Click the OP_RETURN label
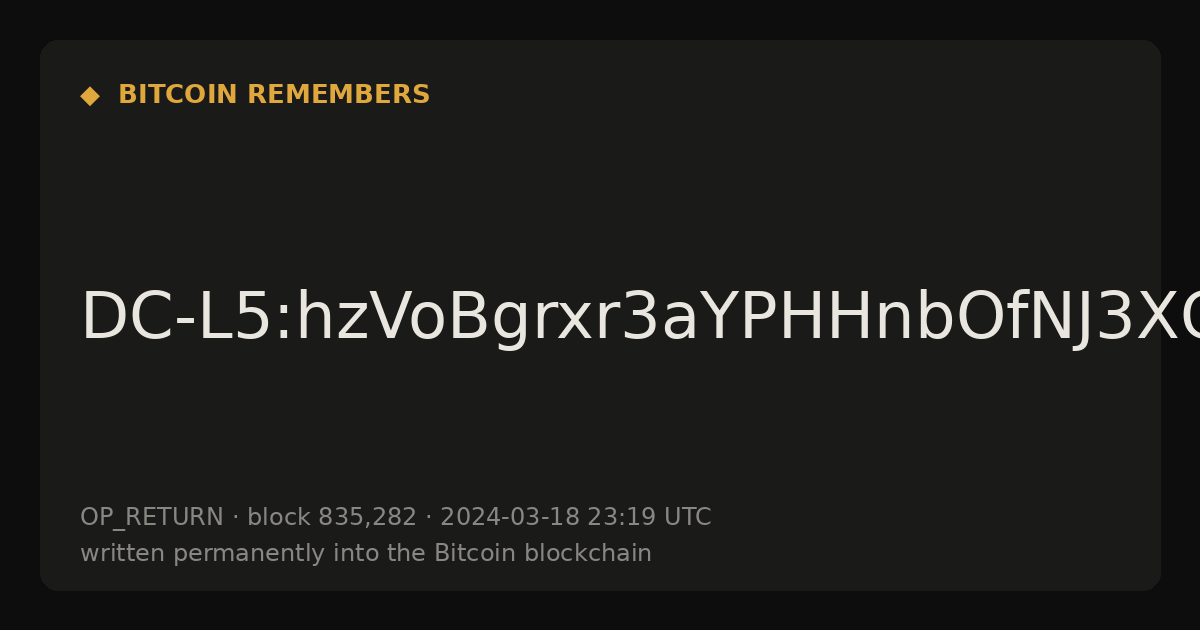1200x630 pixels. tap(152, 518)
